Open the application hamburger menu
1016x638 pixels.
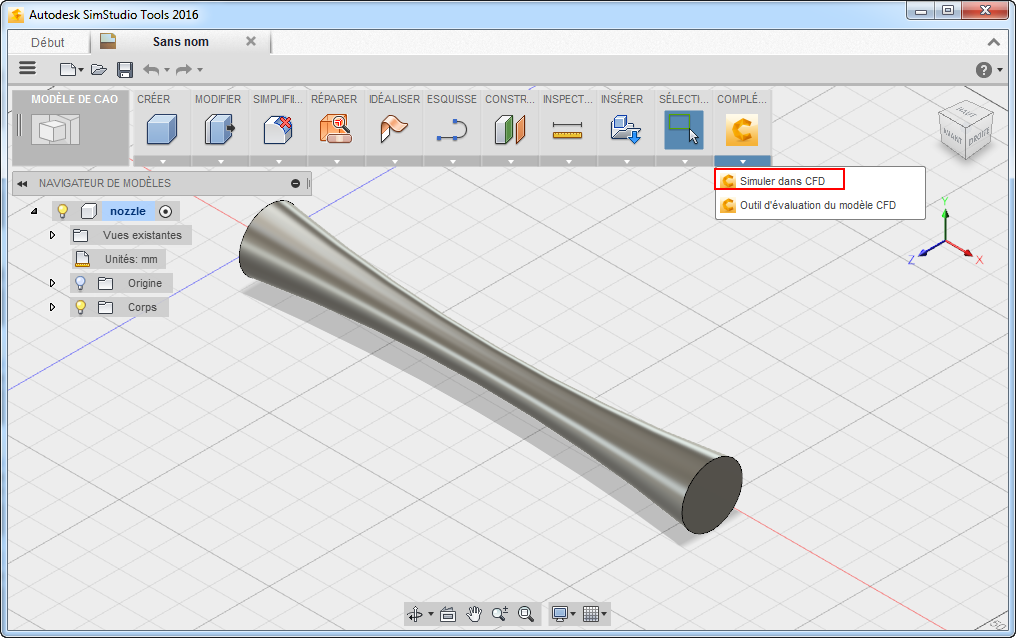[27, 69]
